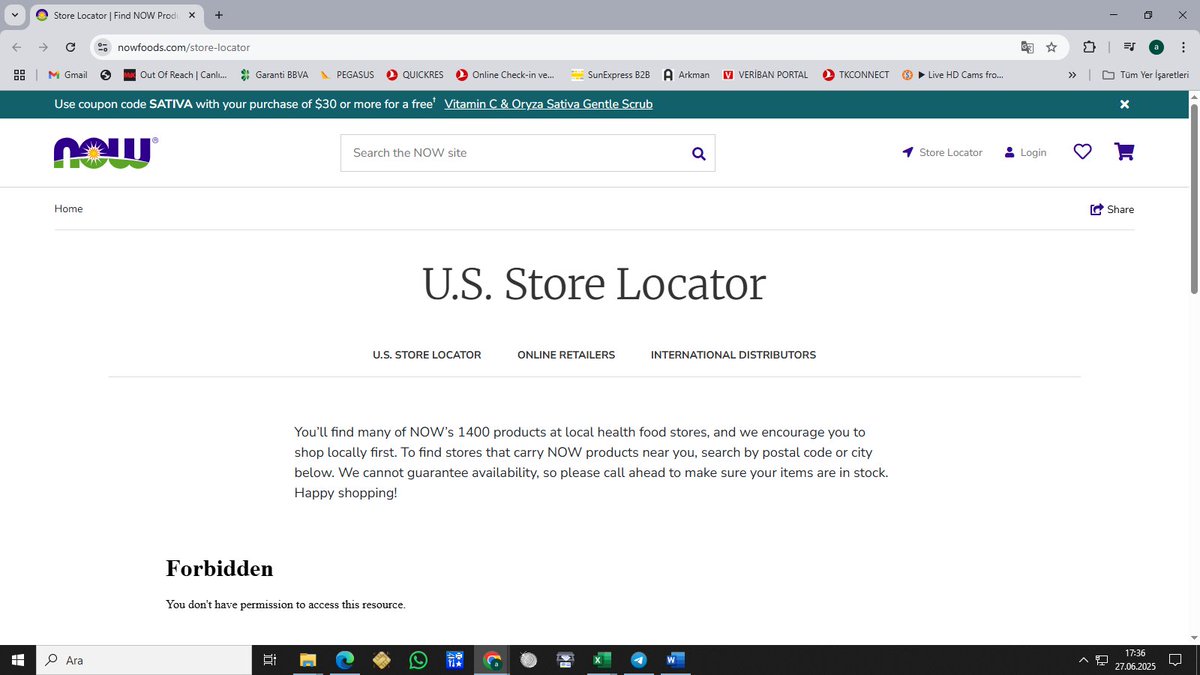Open the shopping cart icon
1200x675 pixels.
click(x=1124, y=152)
